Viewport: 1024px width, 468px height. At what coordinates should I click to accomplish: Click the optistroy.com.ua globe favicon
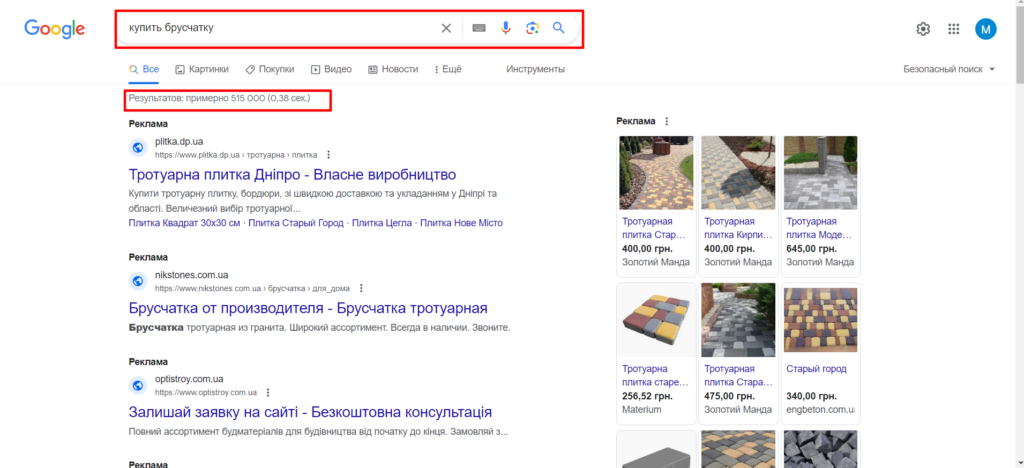tap(138, 386)
